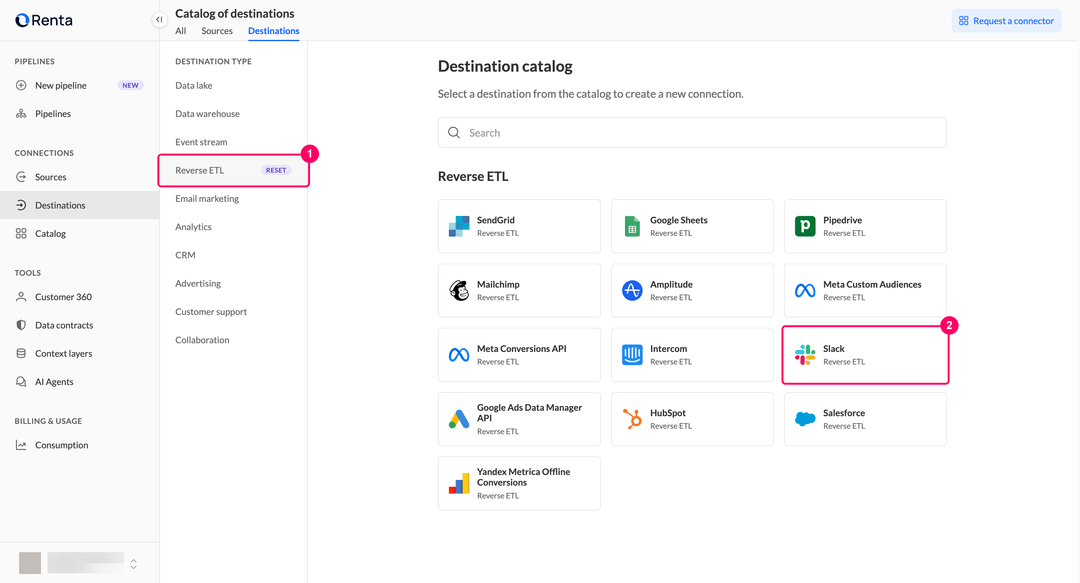Click the RESET badge on Reverse ETL
The width and height of the screenshot is (1080, 583).
point(276,170)
